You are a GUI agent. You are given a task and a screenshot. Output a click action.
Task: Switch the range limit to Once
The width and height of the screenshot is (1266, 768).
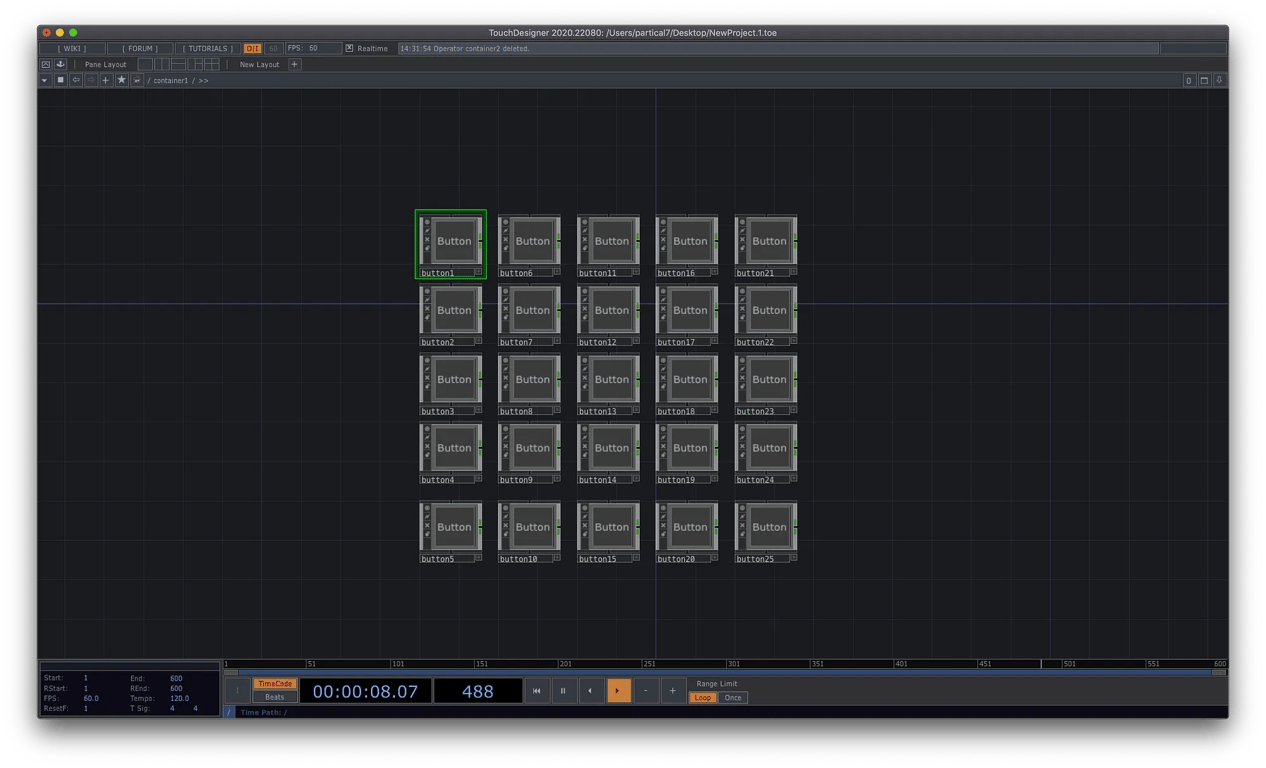click(733, 697)
